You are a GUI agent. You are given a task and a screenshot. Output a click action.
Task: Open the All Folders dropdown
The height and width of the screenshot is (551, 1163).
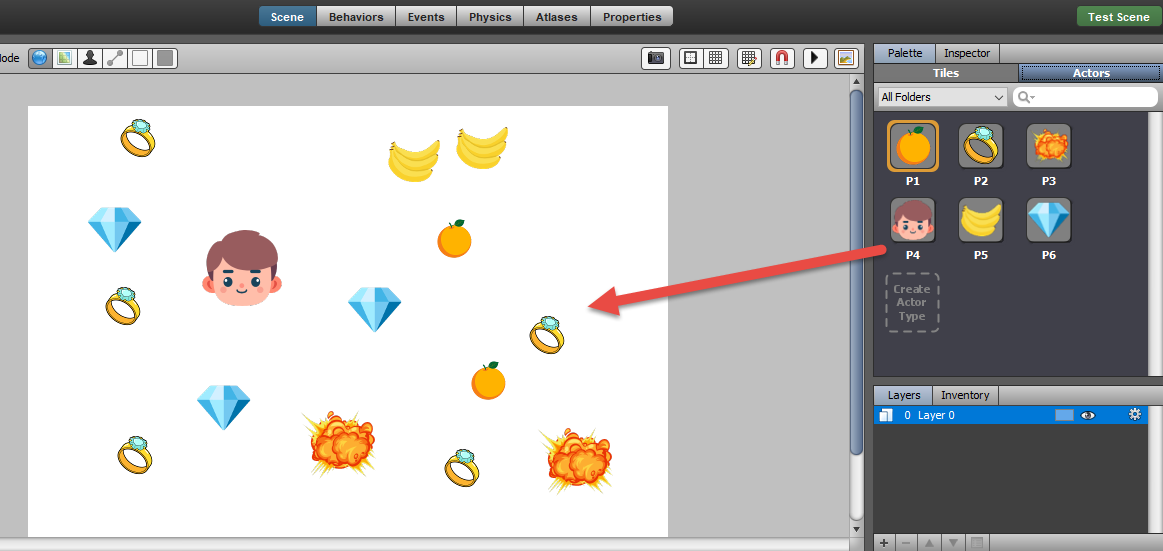point(942,97)
